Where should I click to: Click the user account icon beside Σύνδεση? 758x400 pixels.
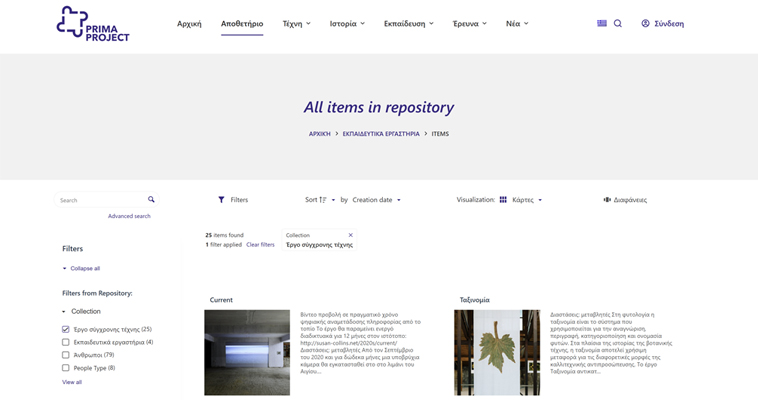(645, 23)
